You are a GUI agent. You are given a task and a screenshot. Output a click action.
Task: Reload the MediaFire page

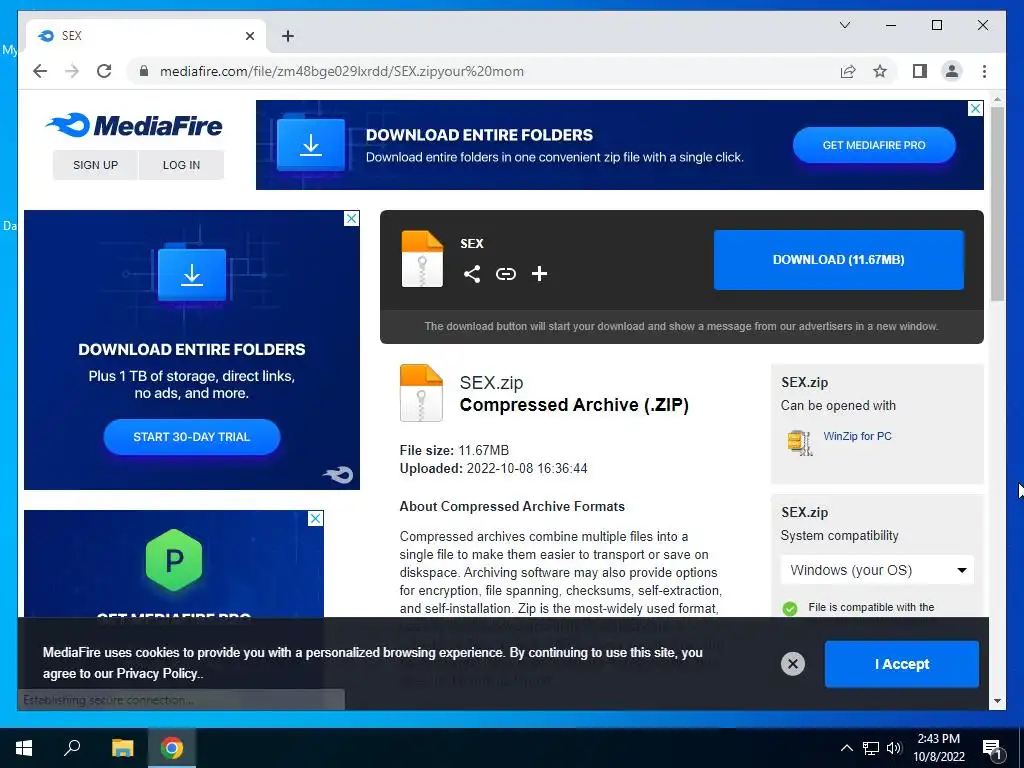click(x=104, y=71)
